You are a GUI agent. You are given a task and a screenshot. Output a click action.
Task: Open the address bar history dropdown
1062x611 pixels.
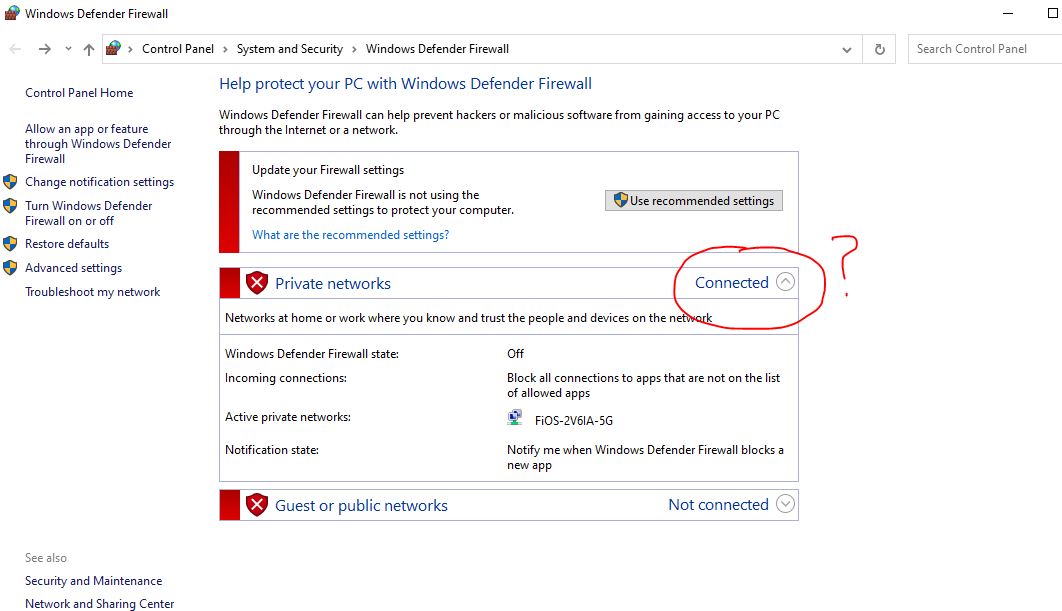click(x=847, y=49)
